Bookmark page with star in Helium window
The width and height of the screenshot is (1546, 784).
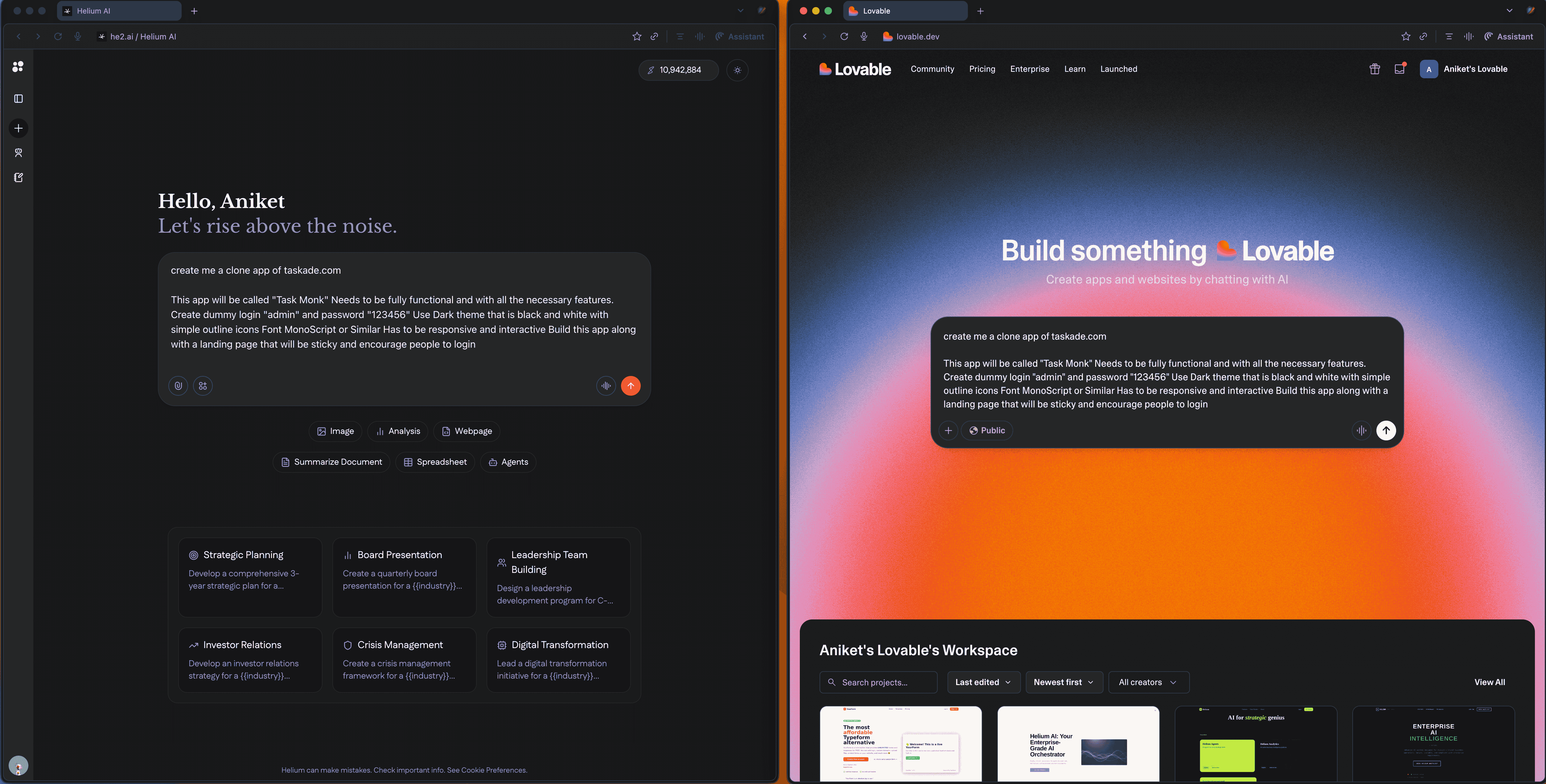coord(637,37)
